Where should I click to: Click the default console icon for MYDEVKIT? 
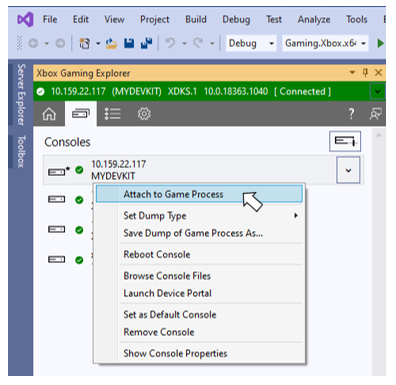(x=59, y=171)
